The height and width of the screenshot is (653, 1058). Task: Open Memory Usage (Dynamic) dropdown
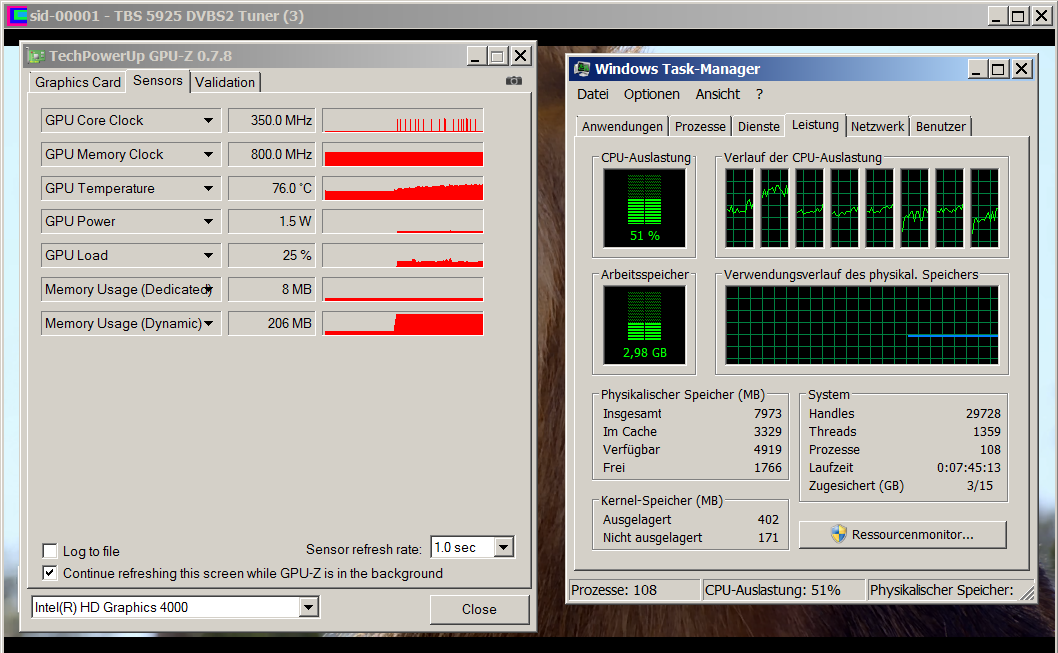pos(208,323)
